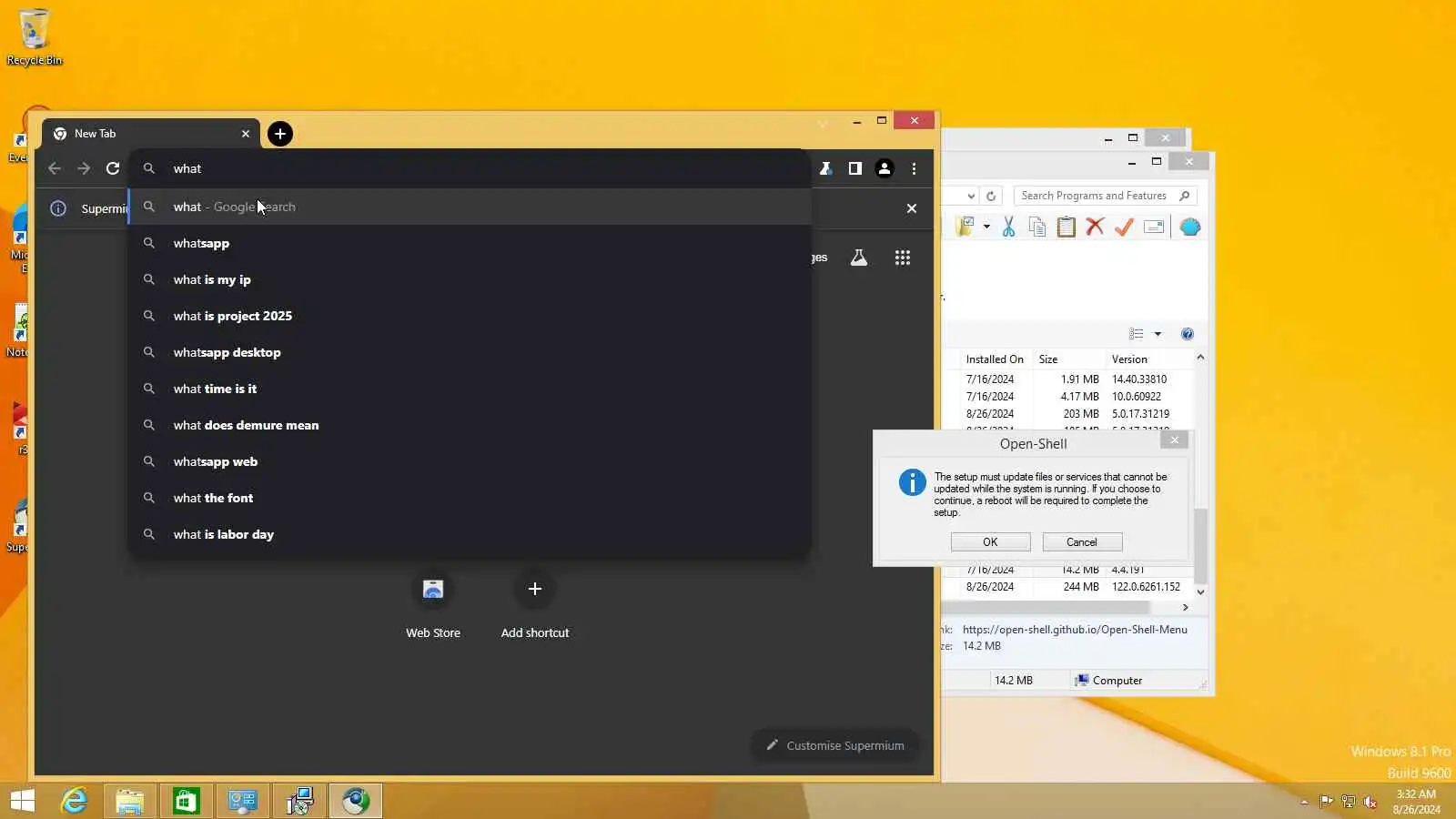The width and height of the screenshot is (1456, 819).
Task: Open the labs flask icon in toolbar
Action: coord(826,168)
